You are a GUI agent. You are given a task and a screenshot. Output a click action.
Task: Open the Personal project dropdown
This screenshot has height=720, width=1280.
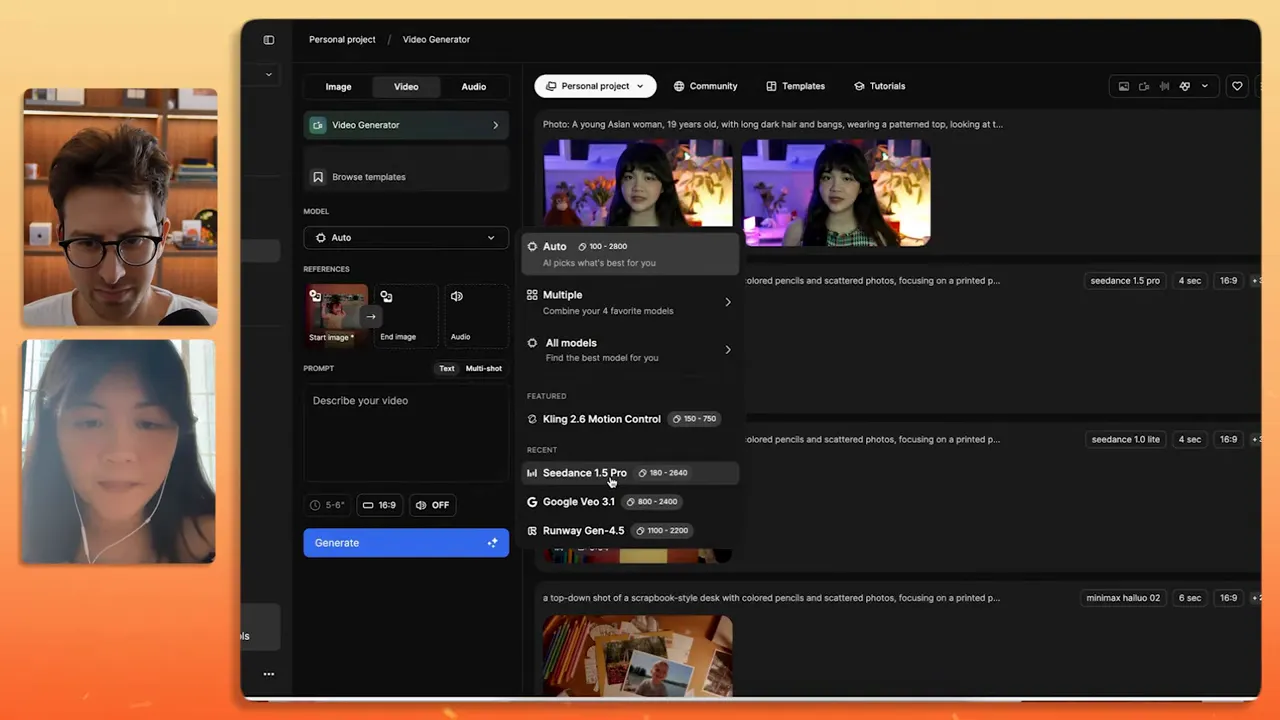(595, 86)
